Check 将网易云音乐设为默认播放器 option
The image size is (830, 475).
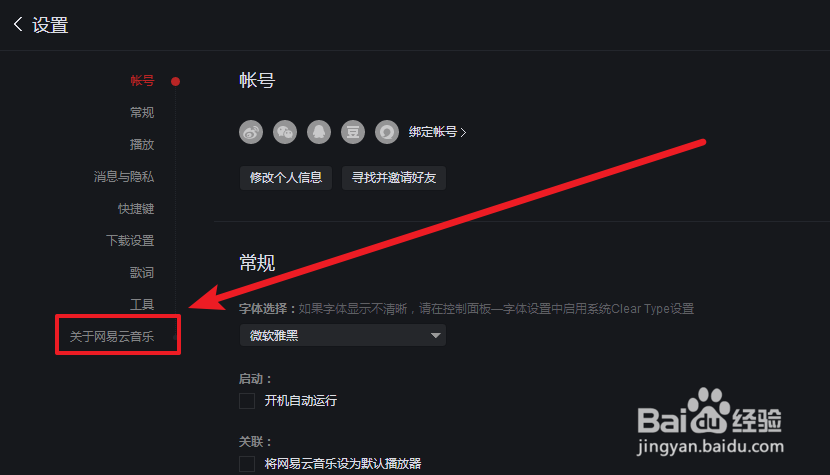[x=247, y=464]
